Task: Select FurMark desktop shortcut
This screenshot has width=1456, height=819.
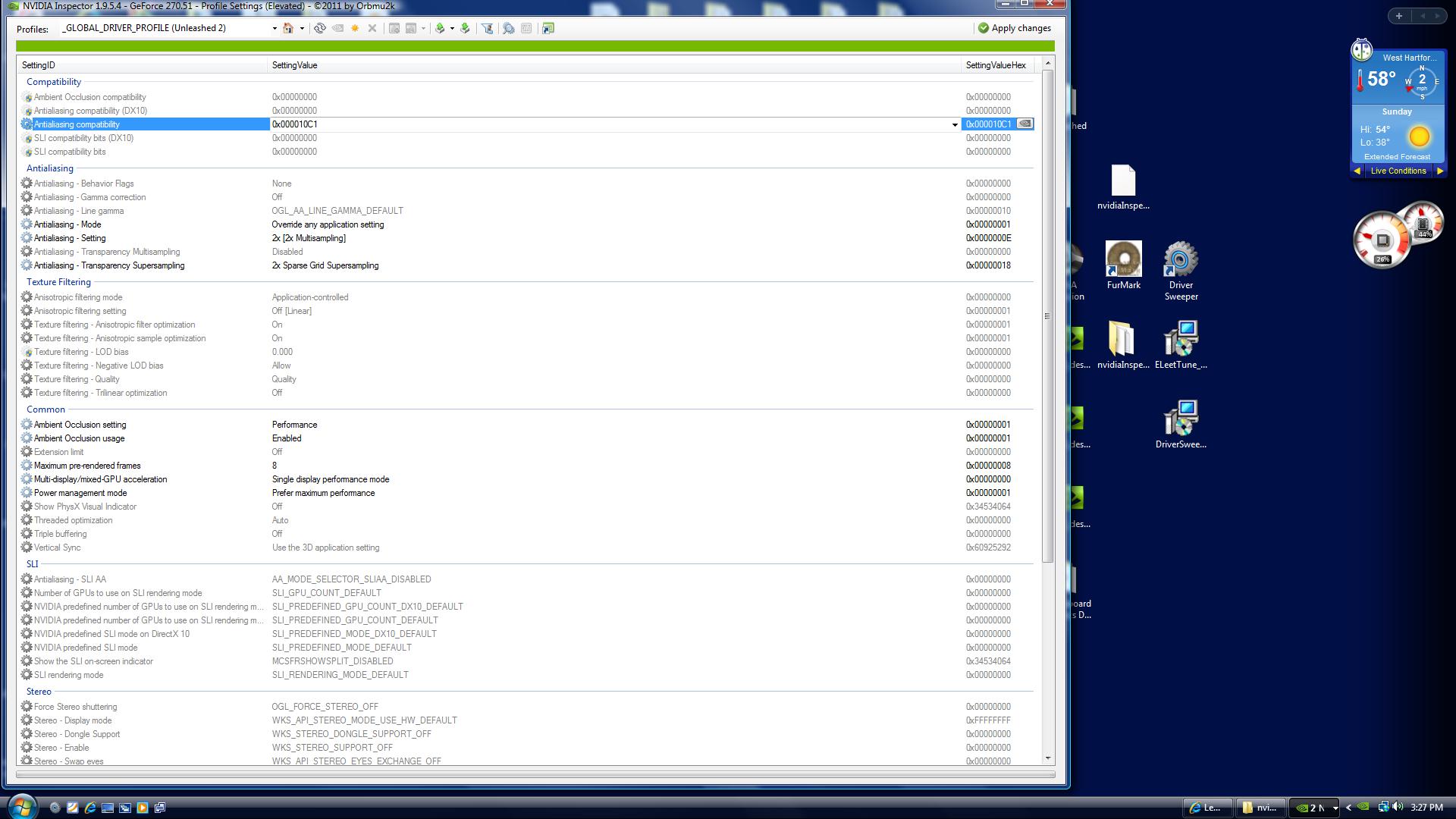Action: coord(1123,265)
